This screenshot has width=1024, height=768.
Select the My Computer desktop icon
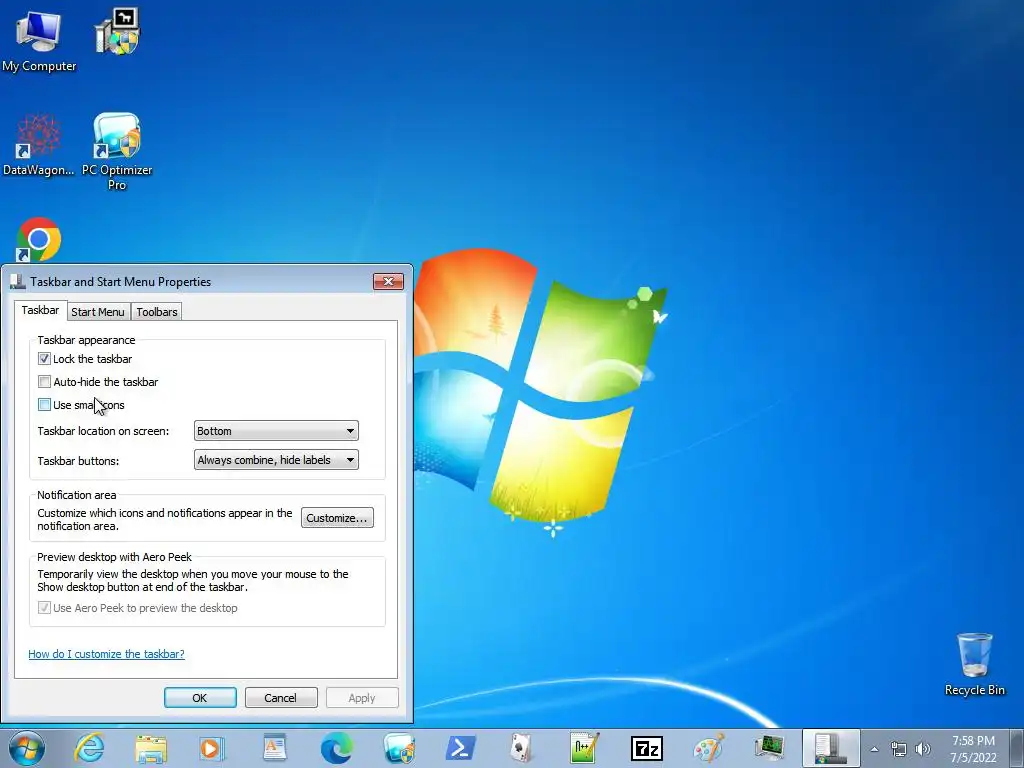39,40
